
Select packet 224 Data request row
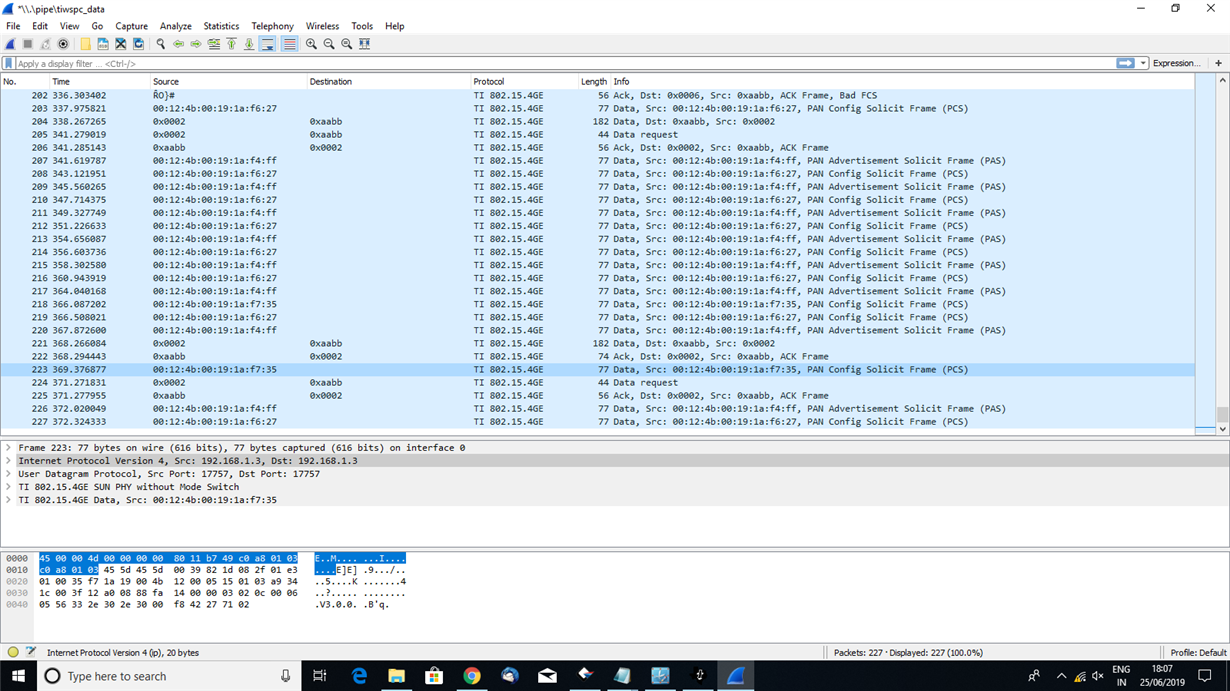coord(598,382)
